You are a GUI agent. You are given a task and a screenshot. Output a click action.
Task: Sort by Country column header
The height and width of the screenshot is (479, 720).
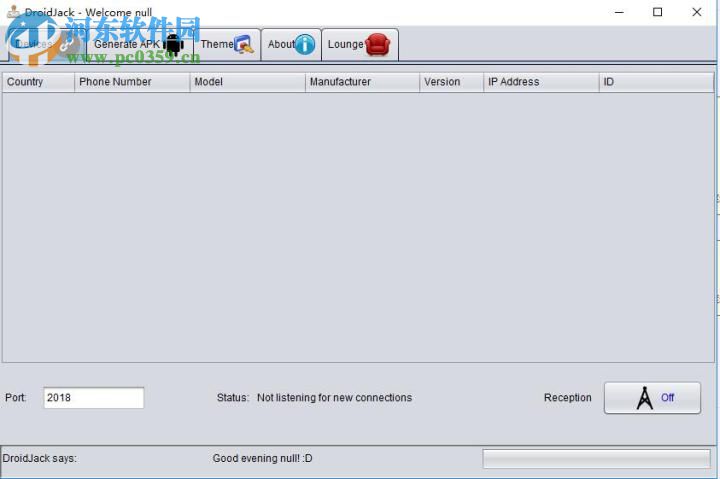[x=39, y=82]
